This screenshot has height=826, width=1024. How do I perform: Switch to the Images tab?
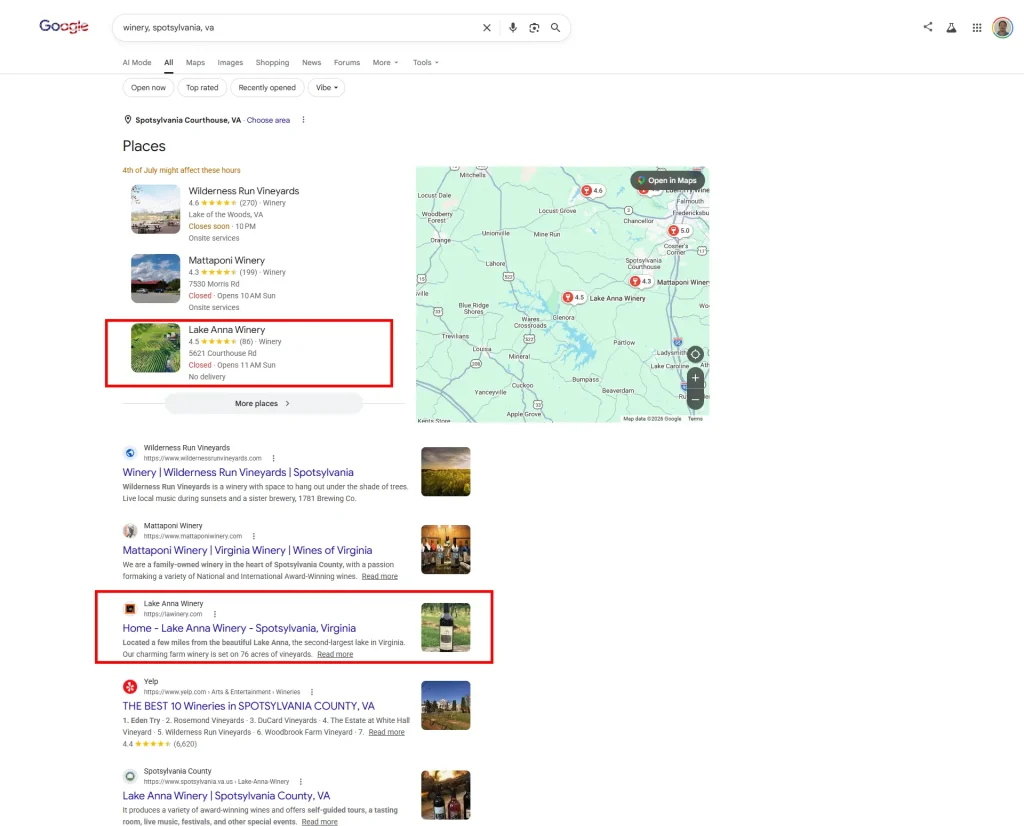[230, 63]
